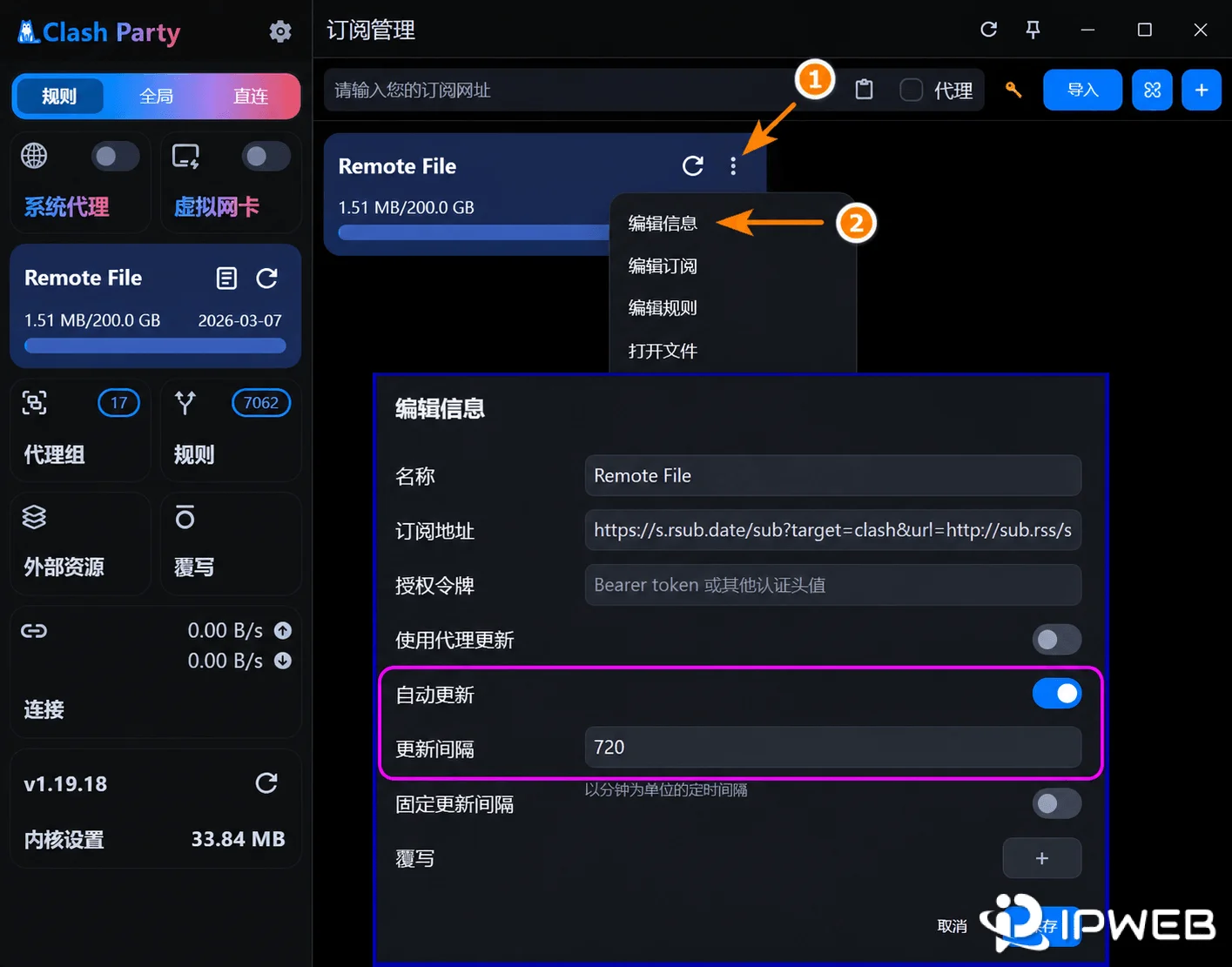Screen dimensions: 1232x967
Task: Click the main Remote File card usage bar
Action: click(x=475, y=232)
